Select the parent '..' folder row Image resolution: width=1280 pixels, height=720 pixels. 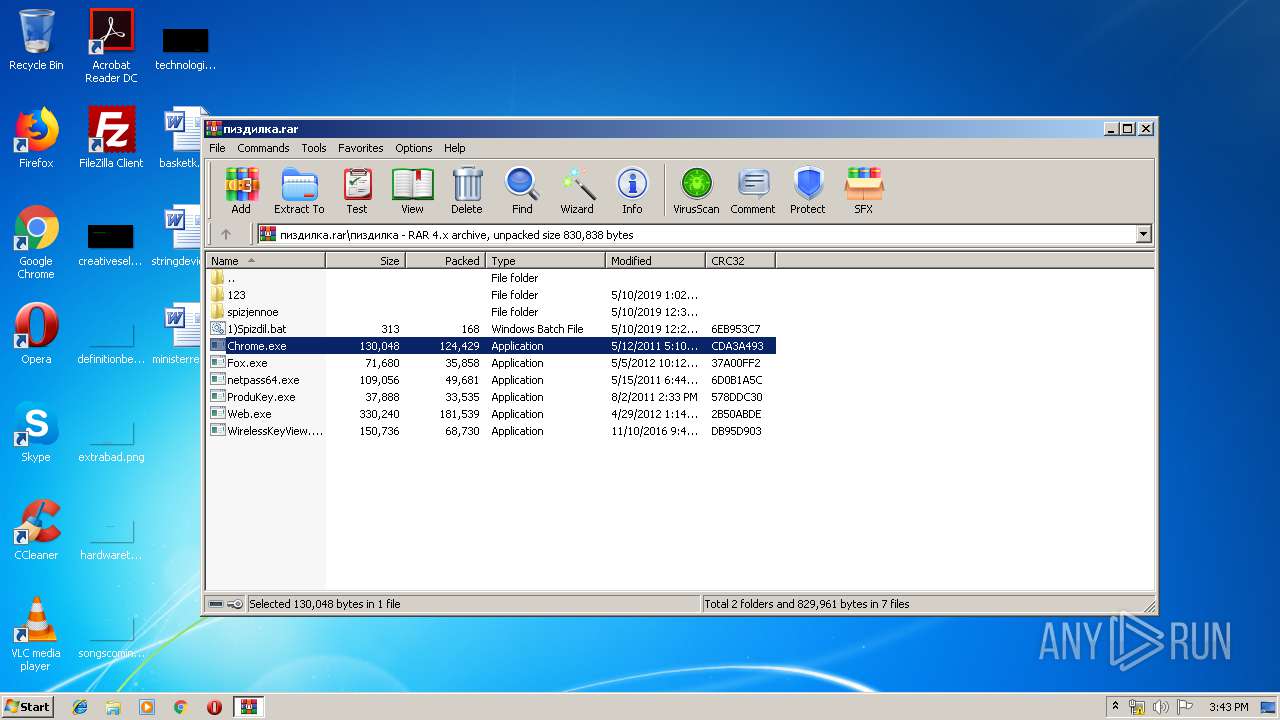coord(491,278)
